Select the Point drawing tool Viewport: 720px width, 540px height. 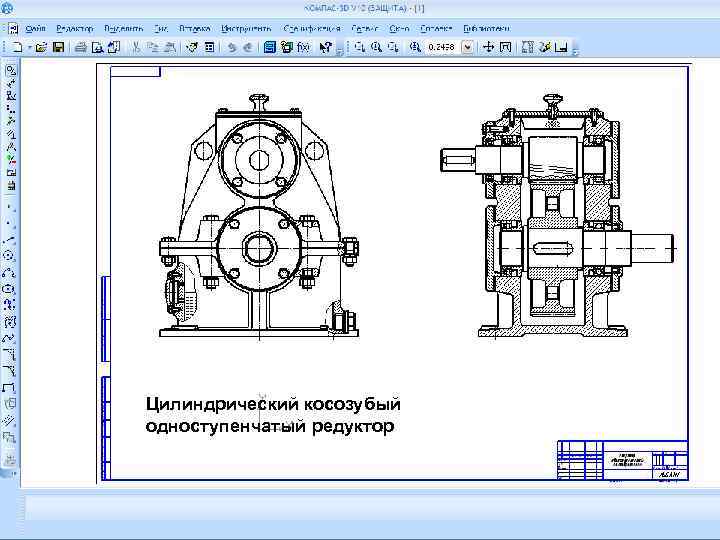click(x=11, y=208)
